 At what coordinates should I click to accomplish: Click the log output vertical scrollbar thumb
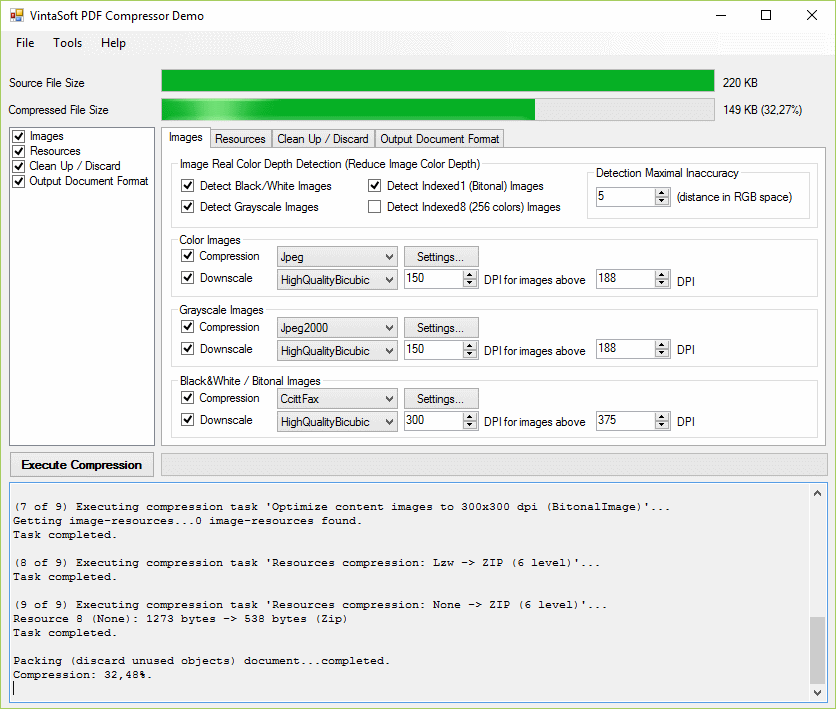pyautogui.click(x=817, y=650)
